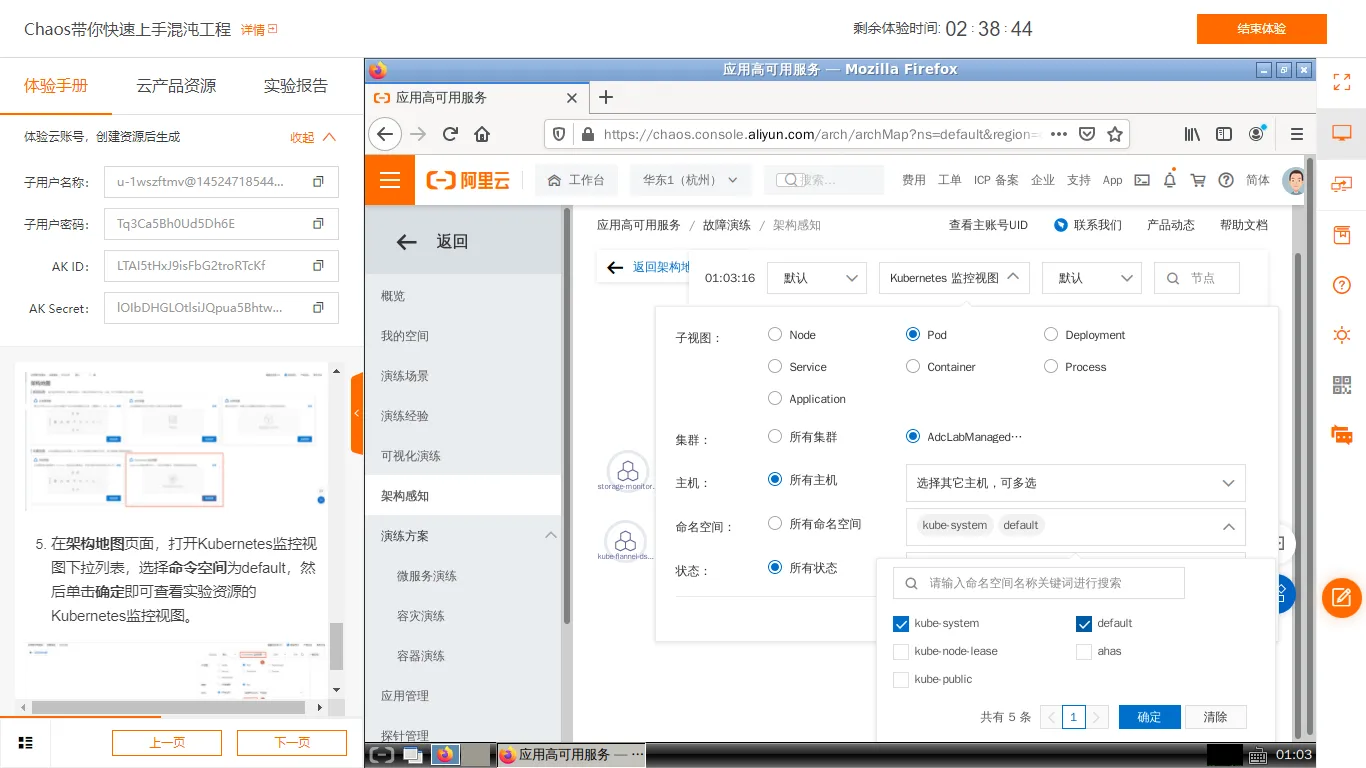Uncheck the kube-system namespace checkbox
Image resolution: width=1366 pixels, height=768 pixels.
[901, 624]
